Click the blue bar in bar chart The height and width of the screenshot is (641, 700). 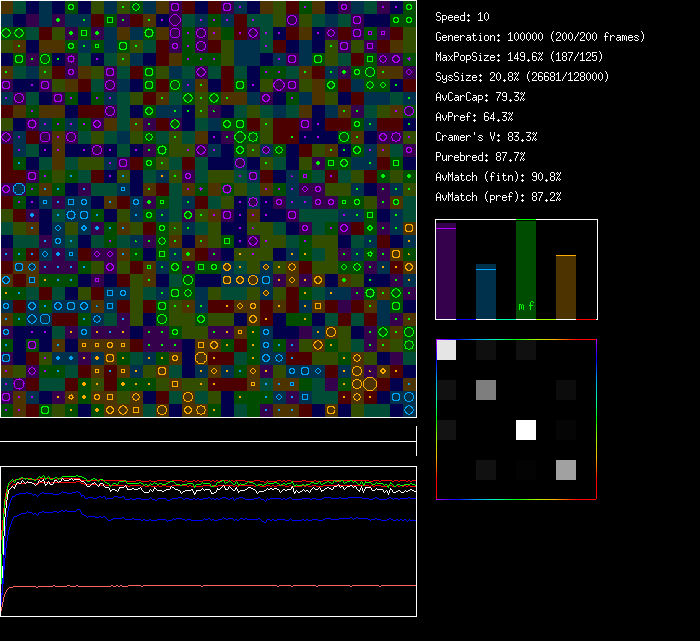(x=485, y=292)
